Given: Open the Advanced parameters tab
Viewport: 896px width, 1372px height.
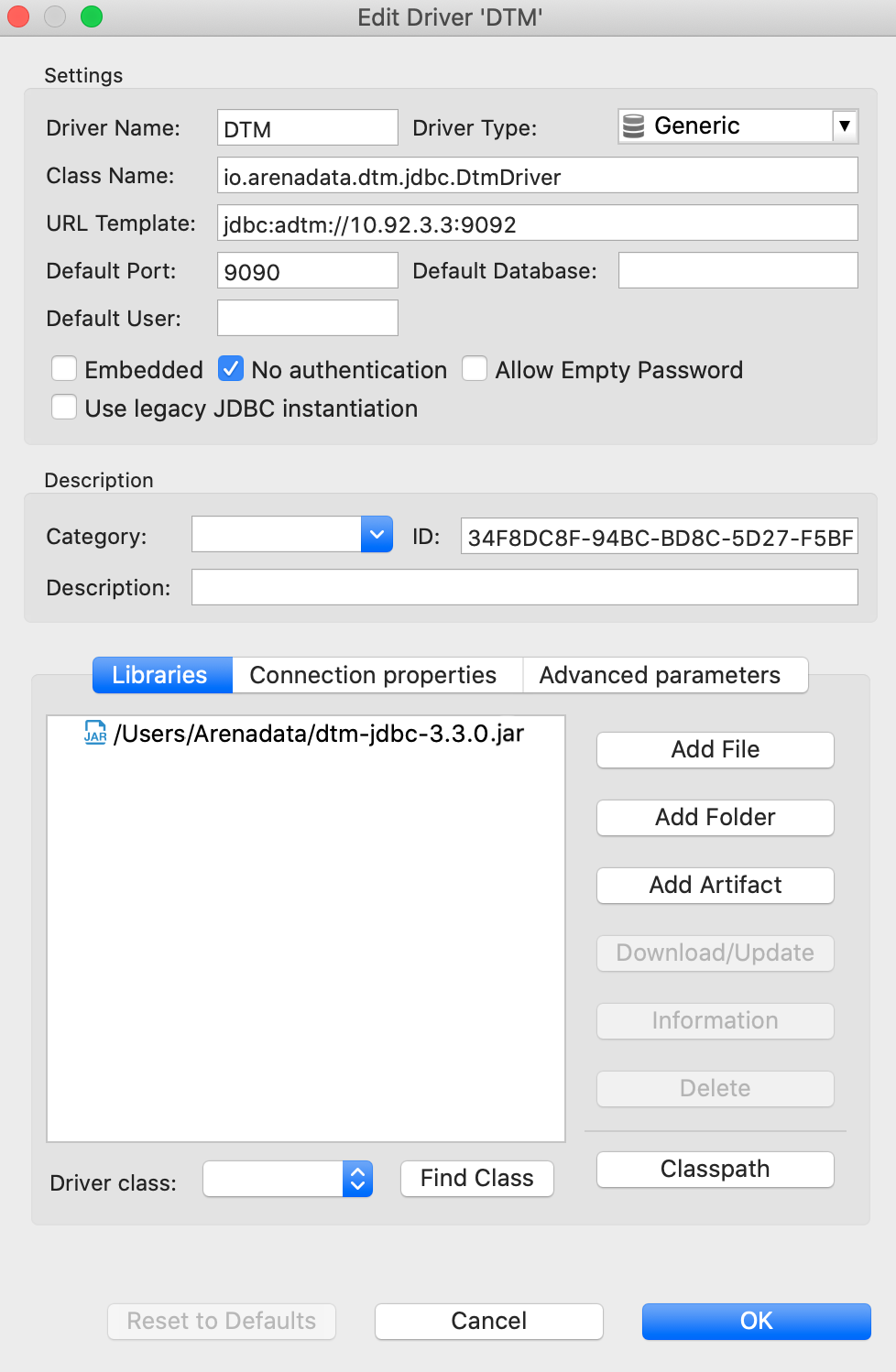Looking at the screenshot, I should pyautogui.click(x=660, y=676).
